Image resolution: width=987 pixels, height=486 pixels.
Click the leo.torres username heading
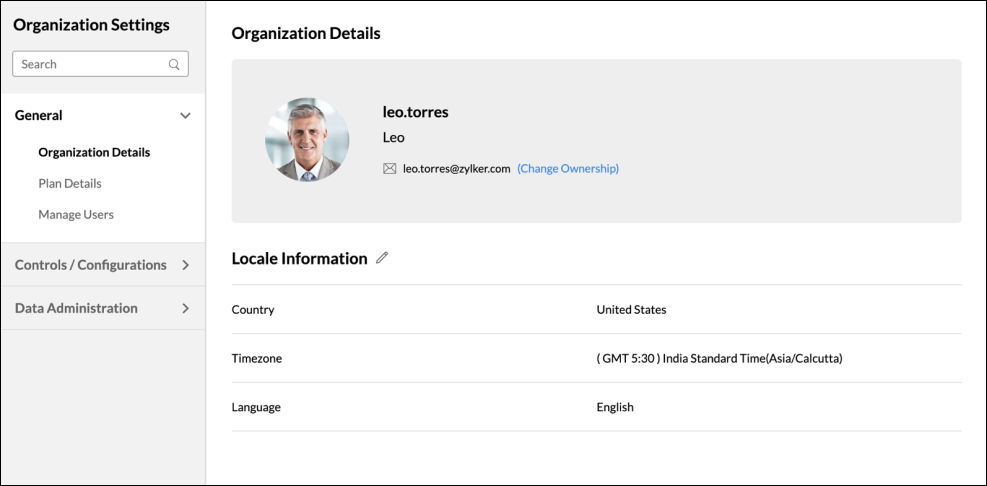(415, 112)
